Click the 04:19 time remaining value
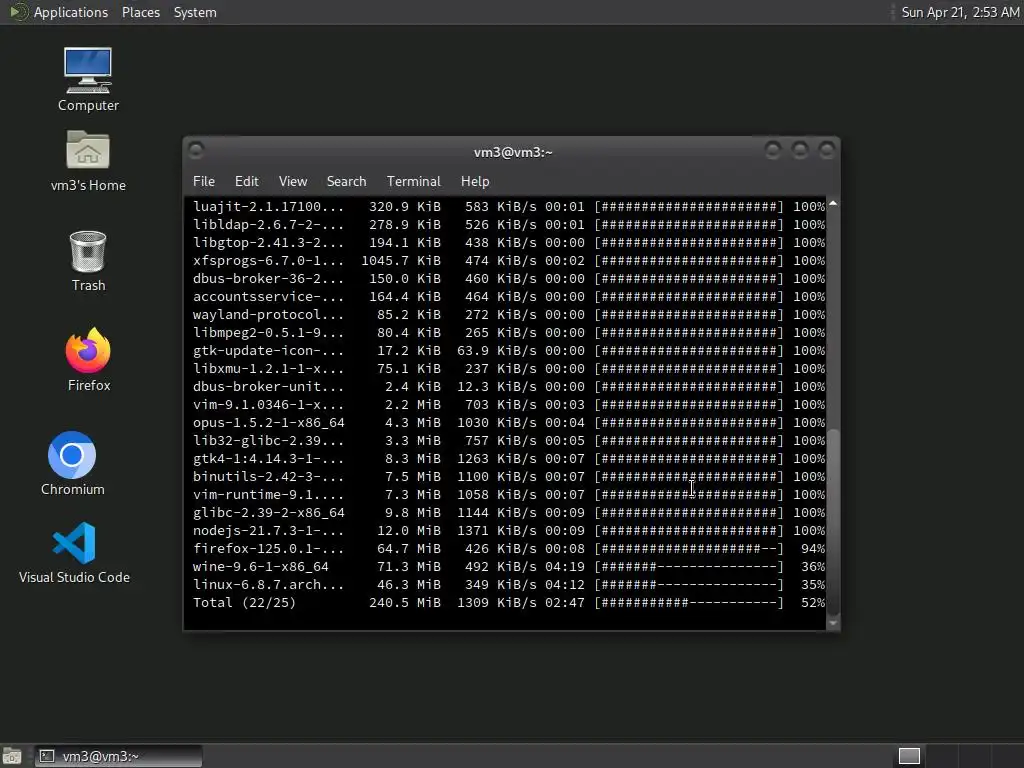Image resolution: width=1024 pixels, height=768 pixels. (565, 567)
